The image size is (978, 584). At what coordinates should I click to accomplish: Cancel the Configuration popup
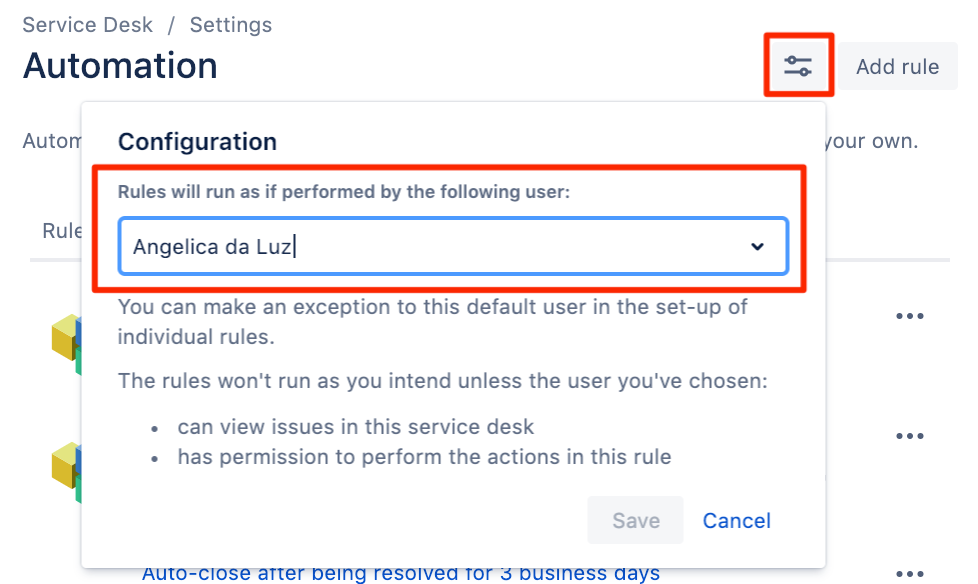pos(736,520)
